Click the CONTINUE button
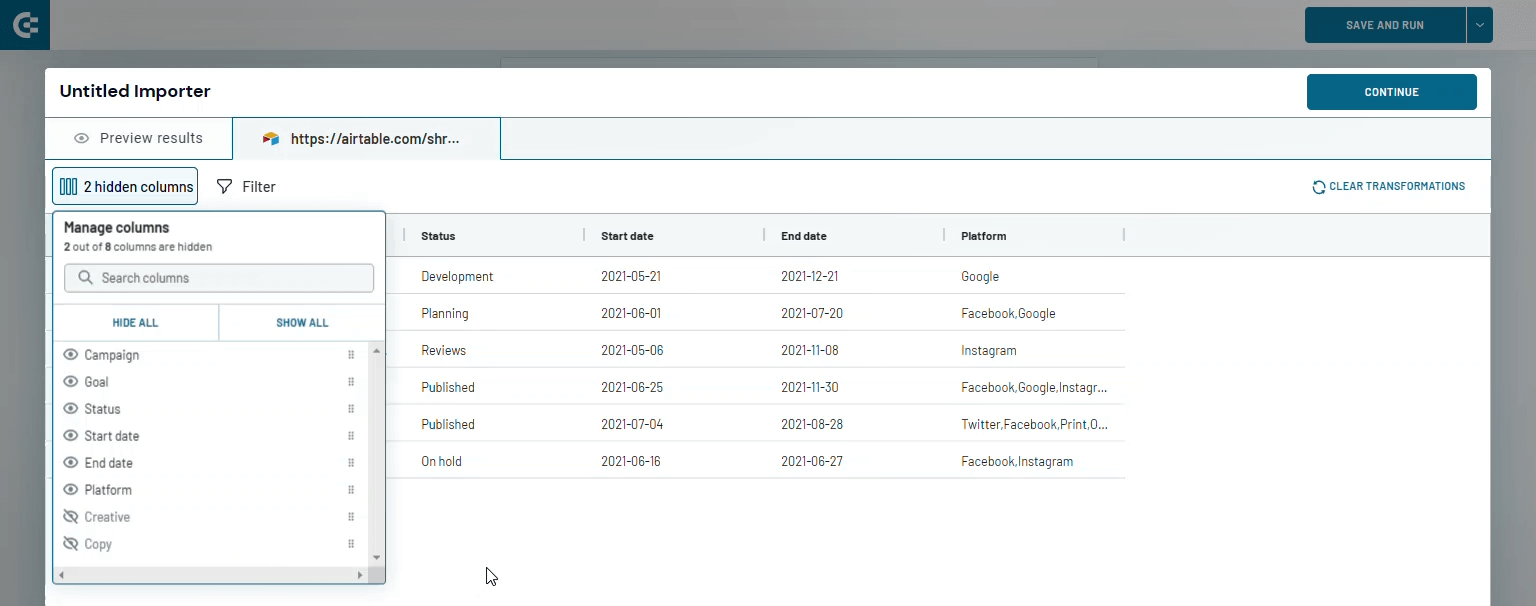Screen dimensions: 1536x606 (x=1391, y=91)
